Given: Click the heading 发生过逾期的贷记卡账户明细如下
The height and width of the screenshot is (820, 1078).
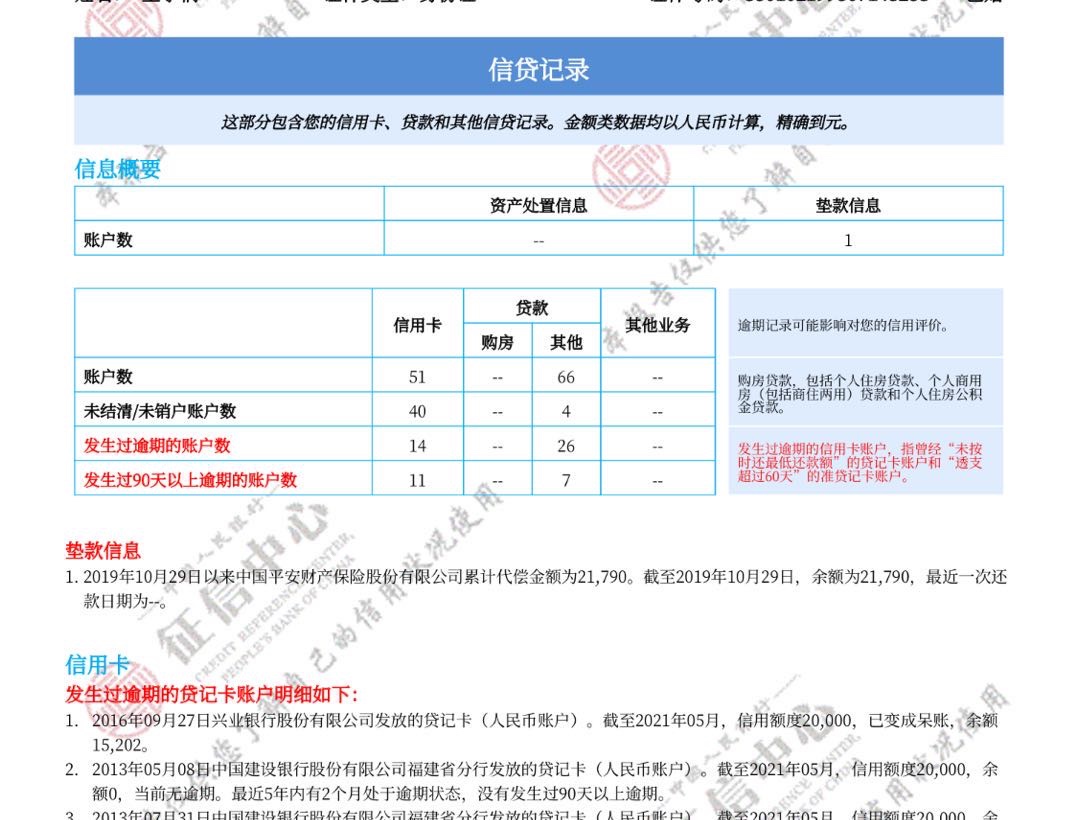Looking at the screenshot, I should point(212,694).
